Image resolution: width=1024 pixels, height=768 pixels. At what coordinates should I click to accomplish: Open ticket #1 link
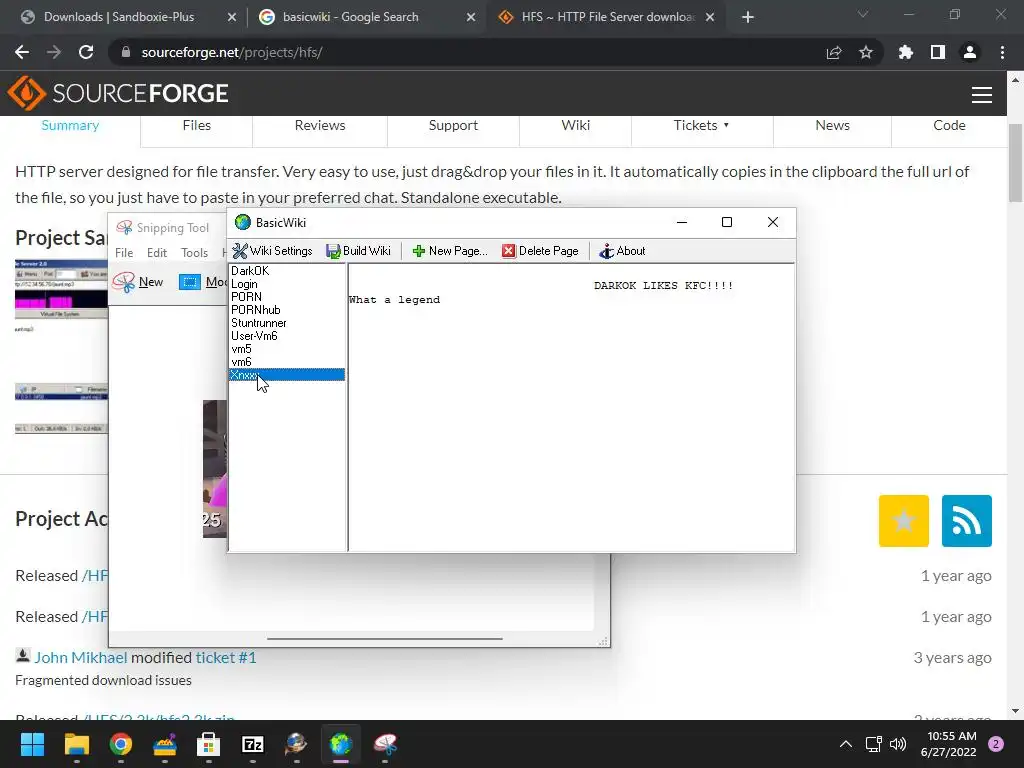(226, 658)
